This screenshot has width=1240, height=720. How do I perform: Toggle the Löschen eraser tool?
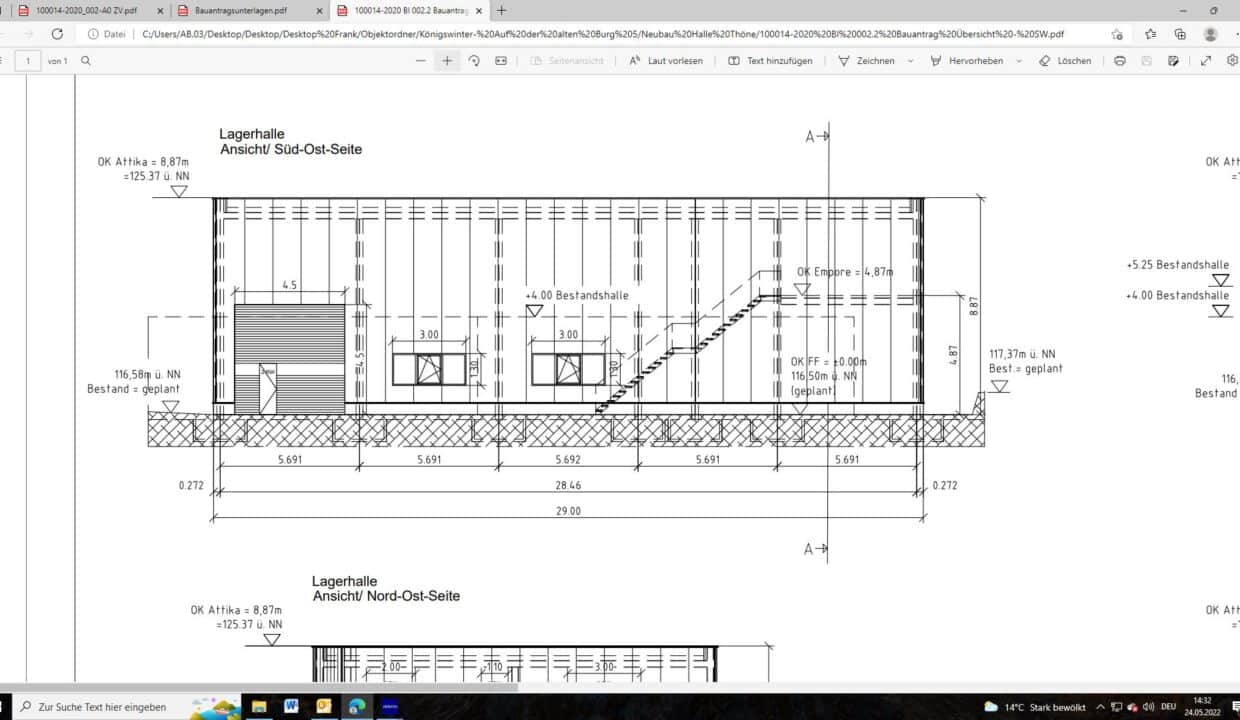tap(1066, 61)
